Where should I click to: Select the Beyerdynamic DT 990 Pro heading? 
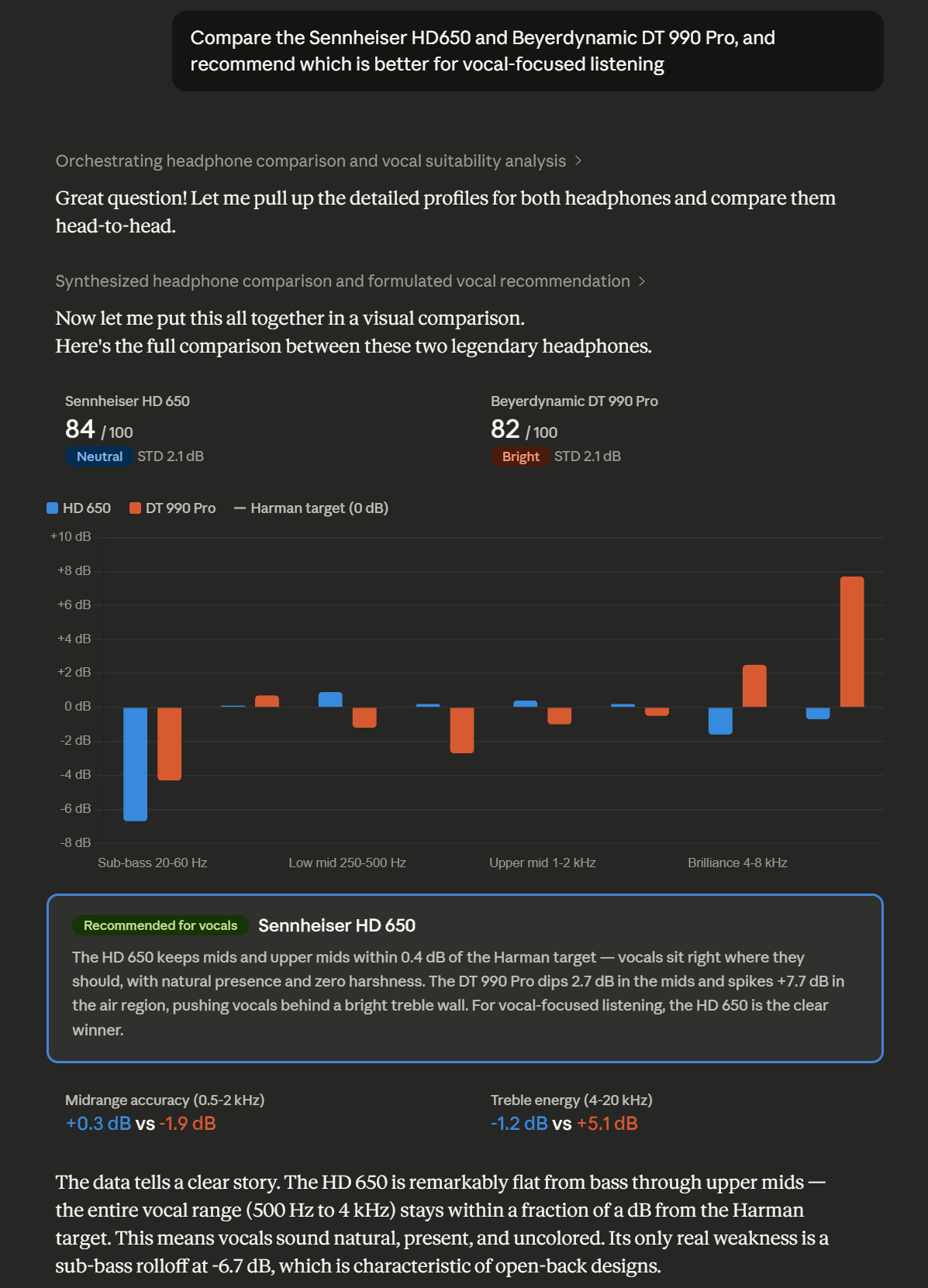[574, 401]
